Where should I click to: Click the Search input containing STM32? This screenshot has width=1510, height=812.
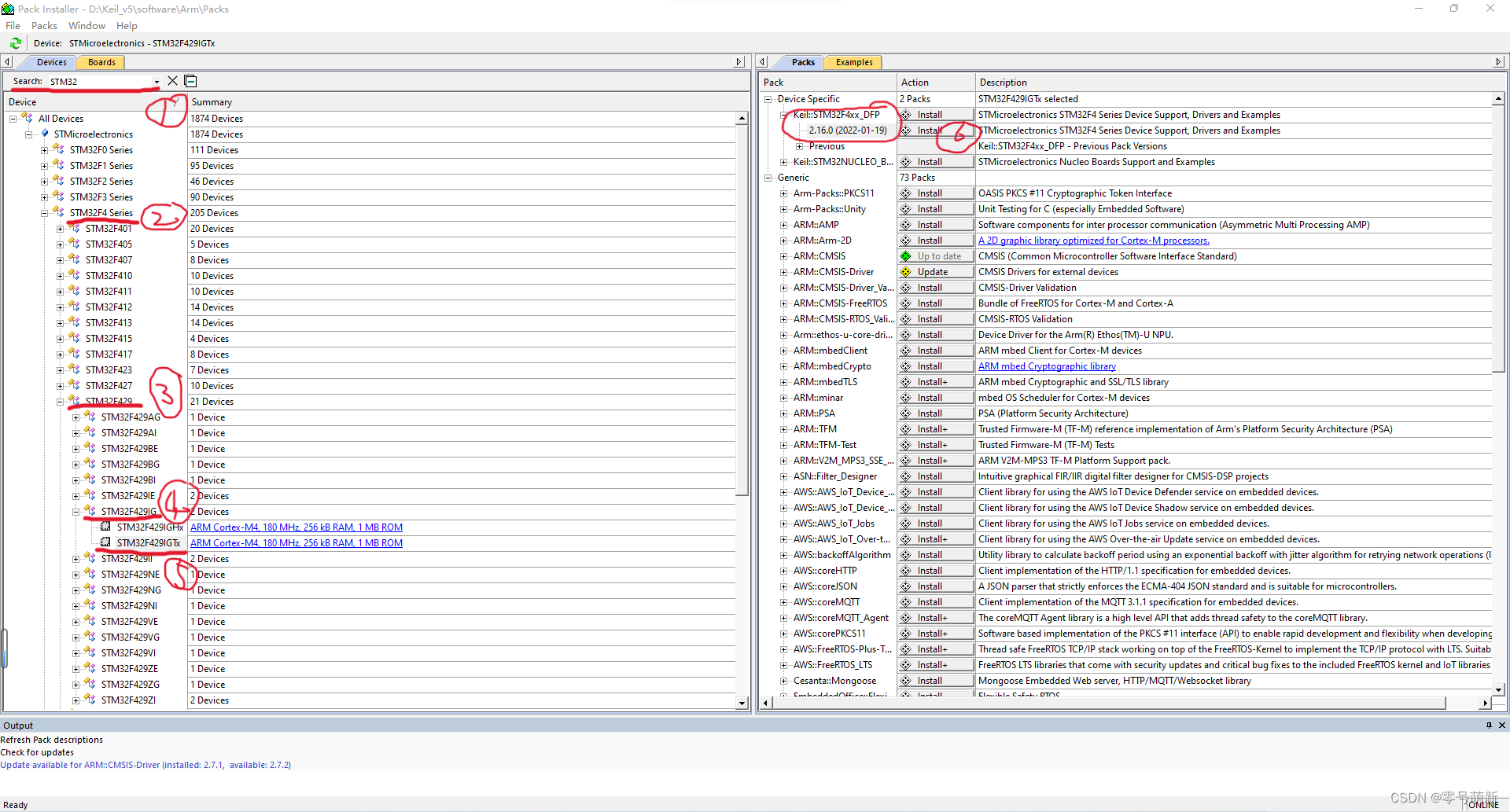pyautogui.click(x=99, y=82)
